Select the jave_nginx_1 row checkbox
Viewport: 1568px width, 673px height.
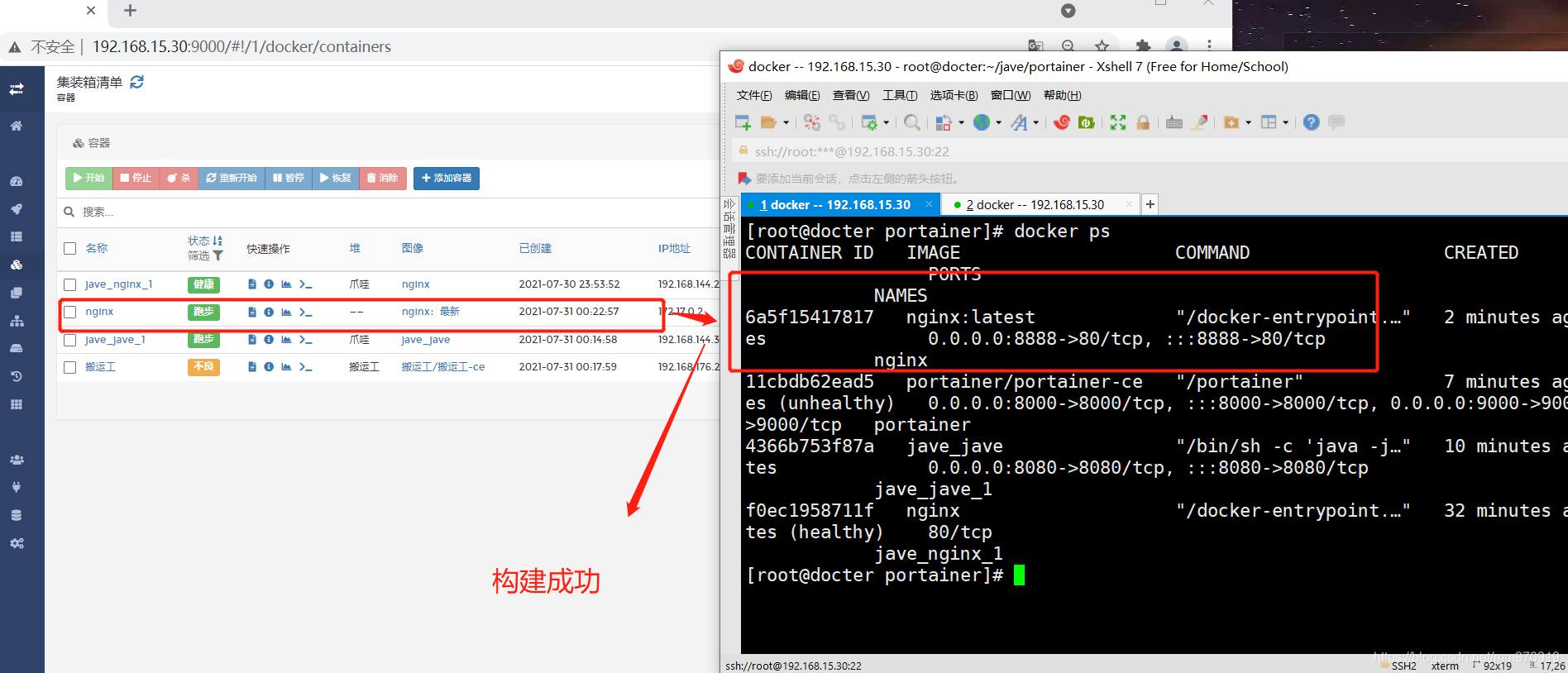70,284
